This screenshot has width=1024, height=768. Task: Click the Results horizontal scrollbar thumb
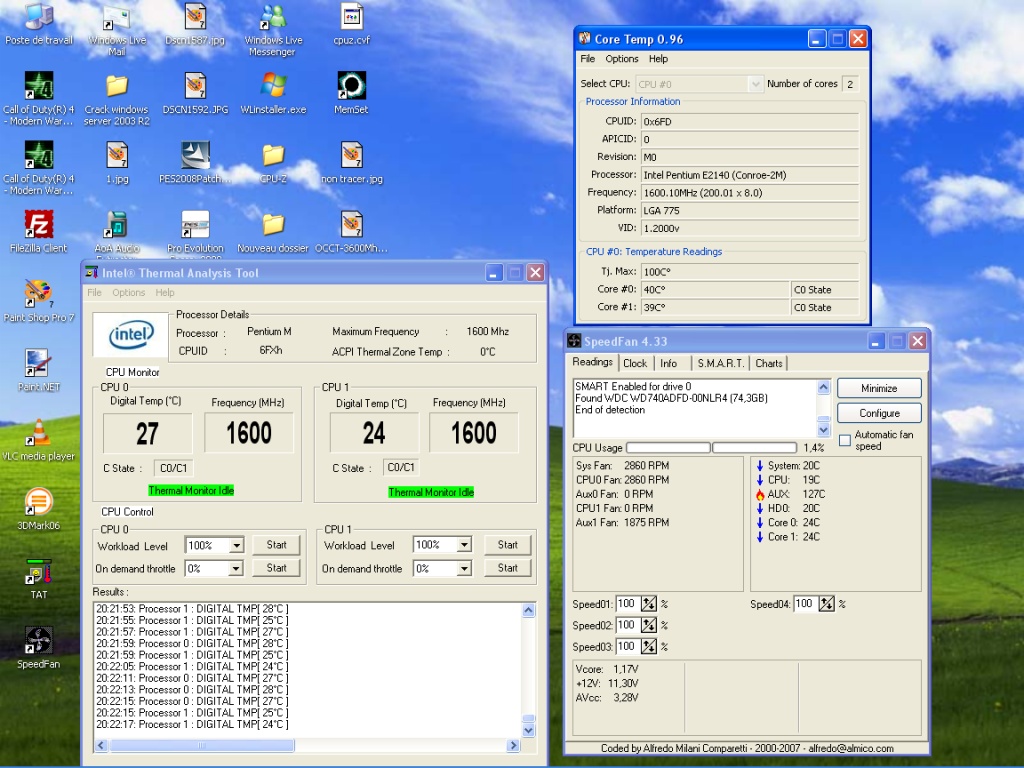coord(202,745)
